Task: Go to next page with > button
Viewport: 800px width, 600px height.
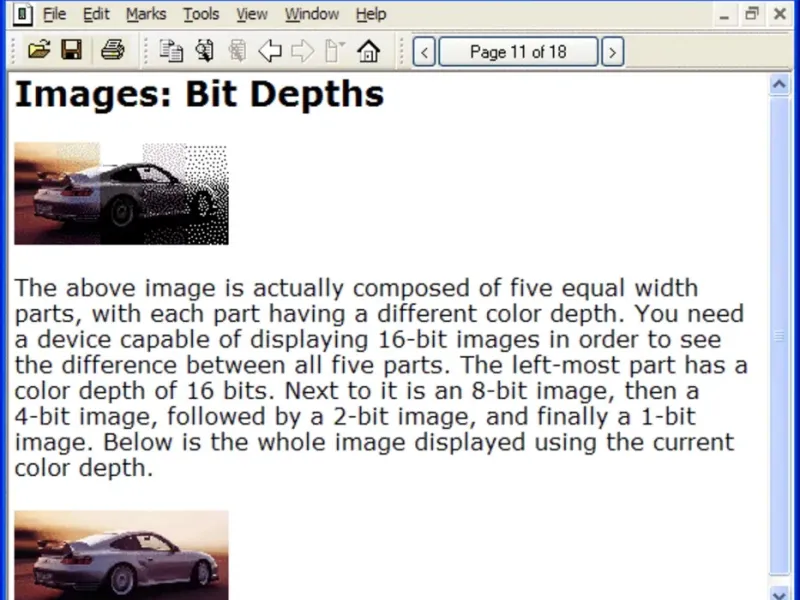Action: (612, 52)
